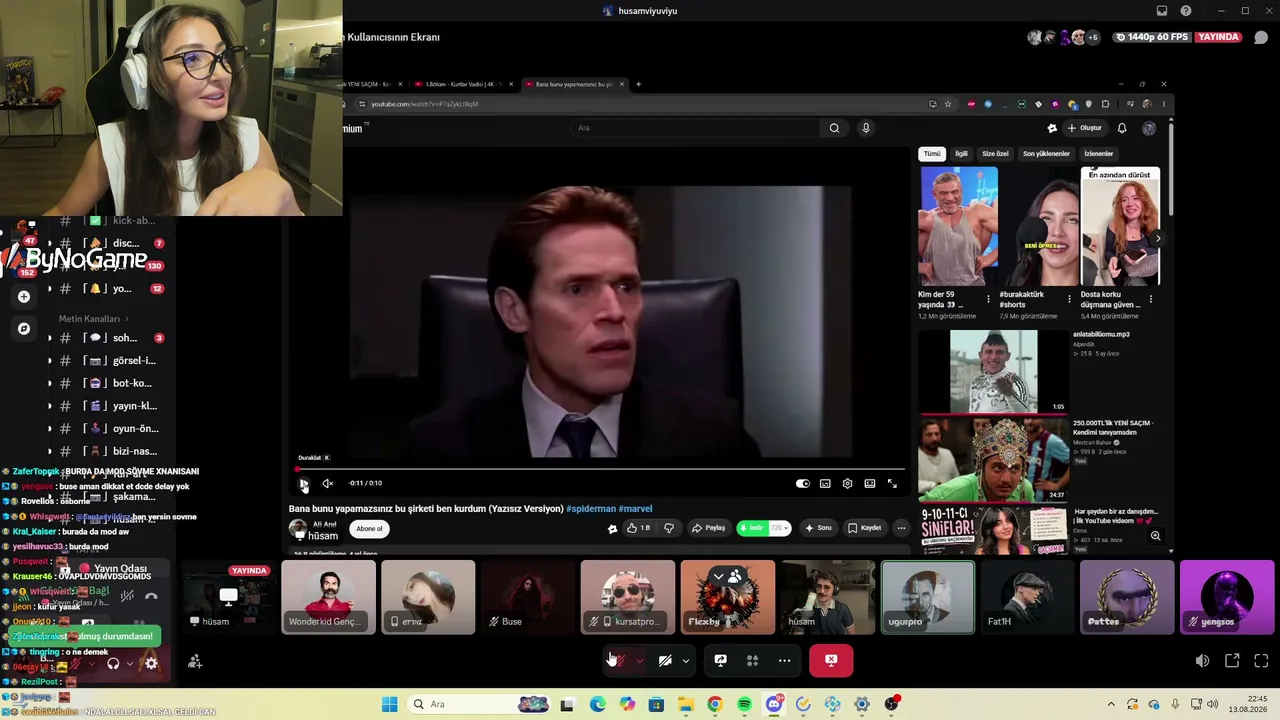Pop out the call window
1280x720 pixels.
[1232, 661]
